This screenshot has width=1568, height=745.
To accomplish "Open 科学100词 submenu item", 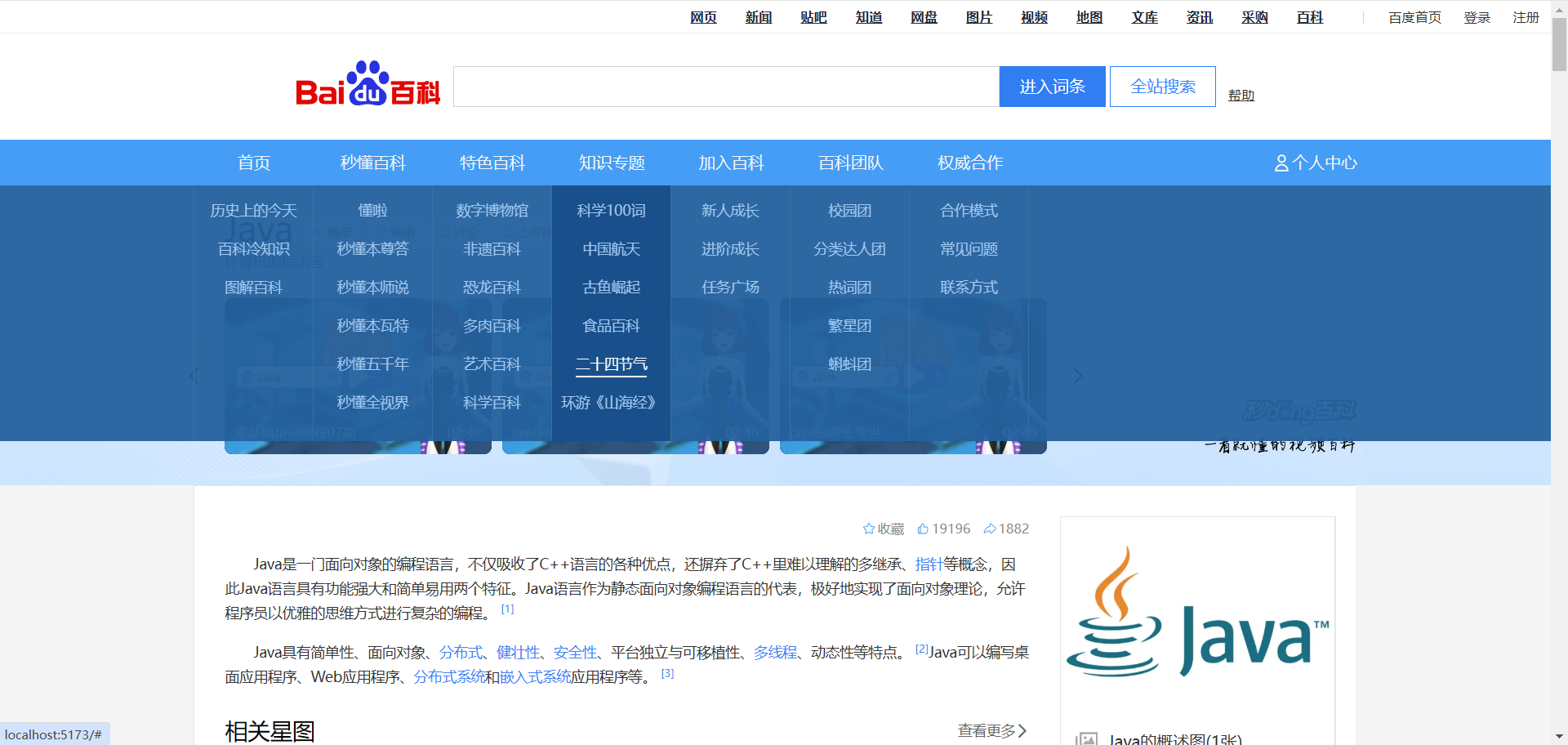I will pos(612,211).
